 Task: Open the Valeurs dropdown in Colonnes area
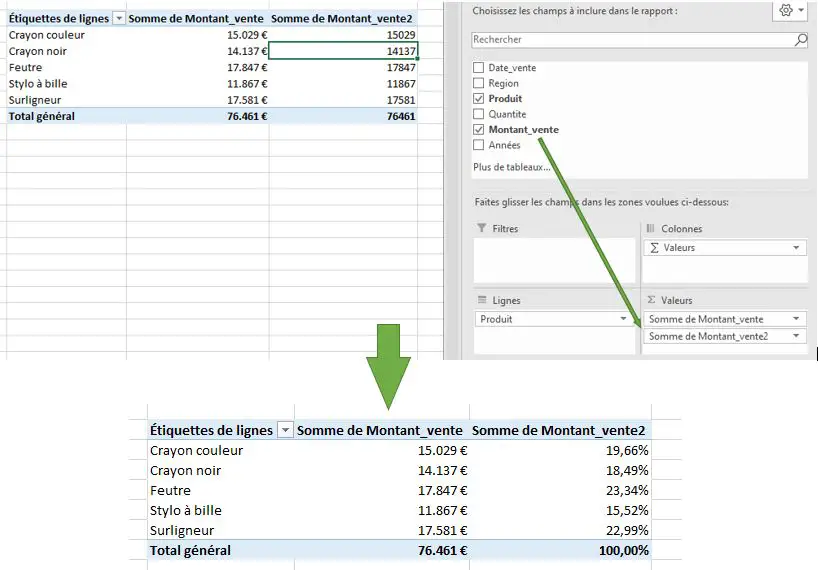796,248
